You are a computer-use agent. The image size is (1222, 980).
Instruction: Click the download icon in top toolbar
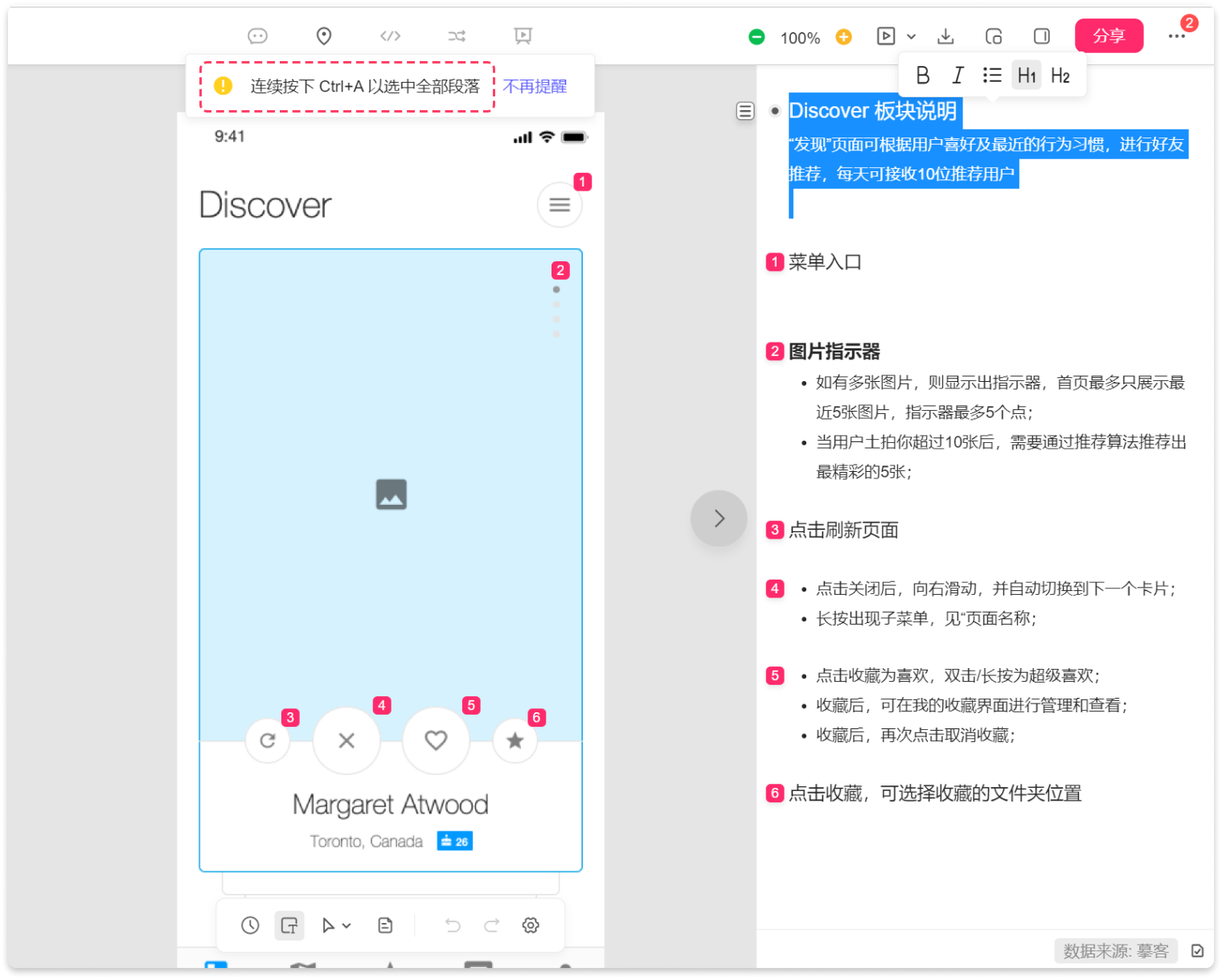pyautogui.click(x=945, y=36)
